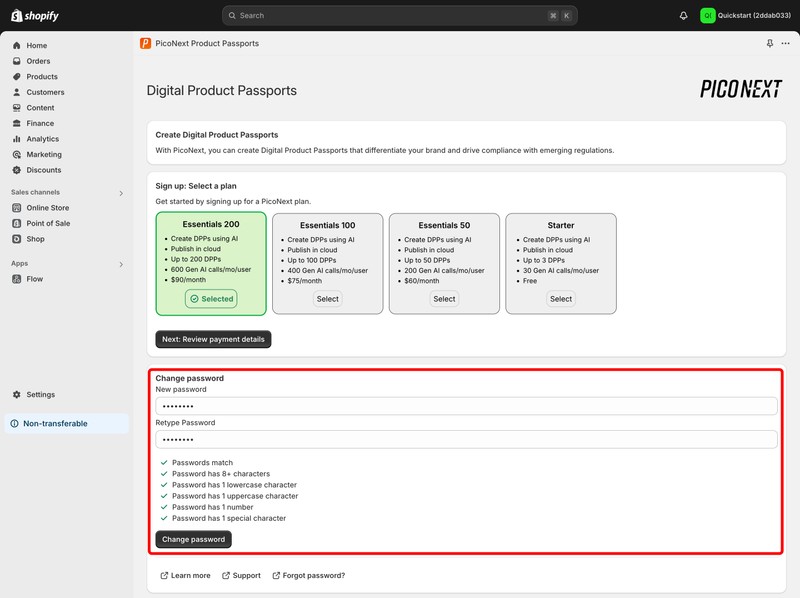Choose the Starter free plan
Image resolution: width=800 pixels, height=598 pixels.
pos(561,299)
